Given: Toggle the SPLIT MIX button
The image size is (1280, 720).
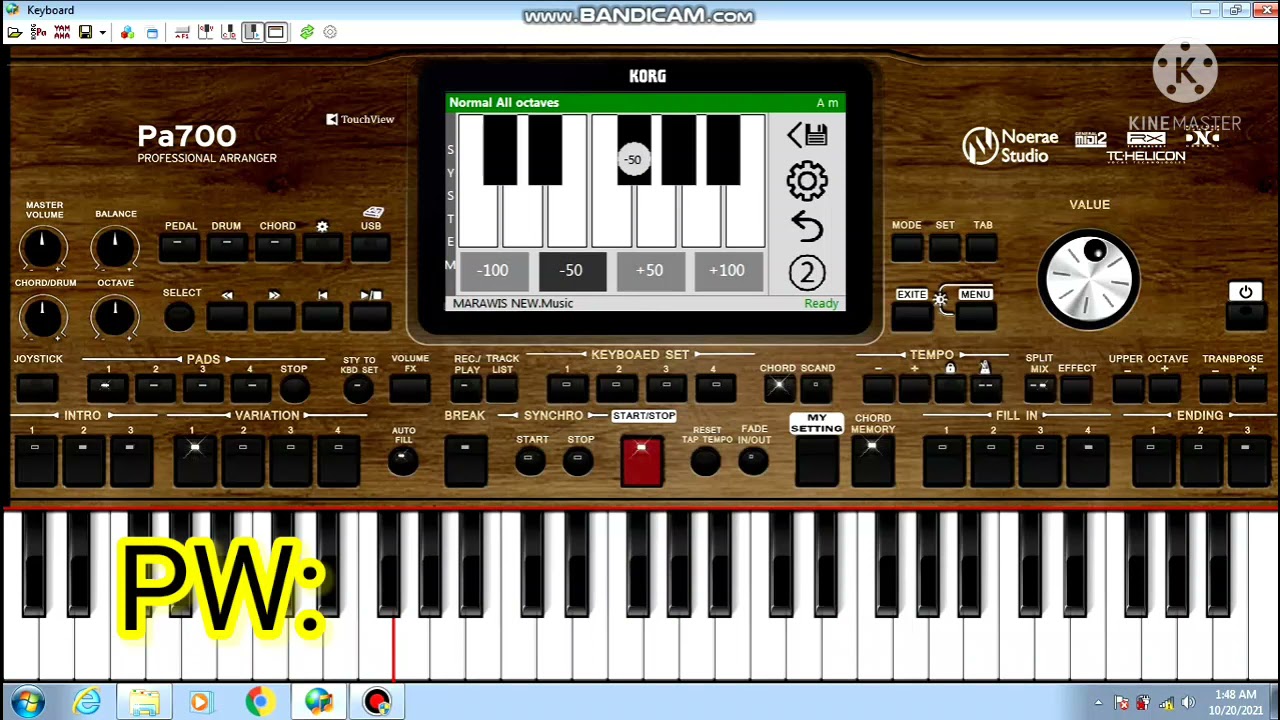Looking at the screenshot, I should [x=1039, y=388].
